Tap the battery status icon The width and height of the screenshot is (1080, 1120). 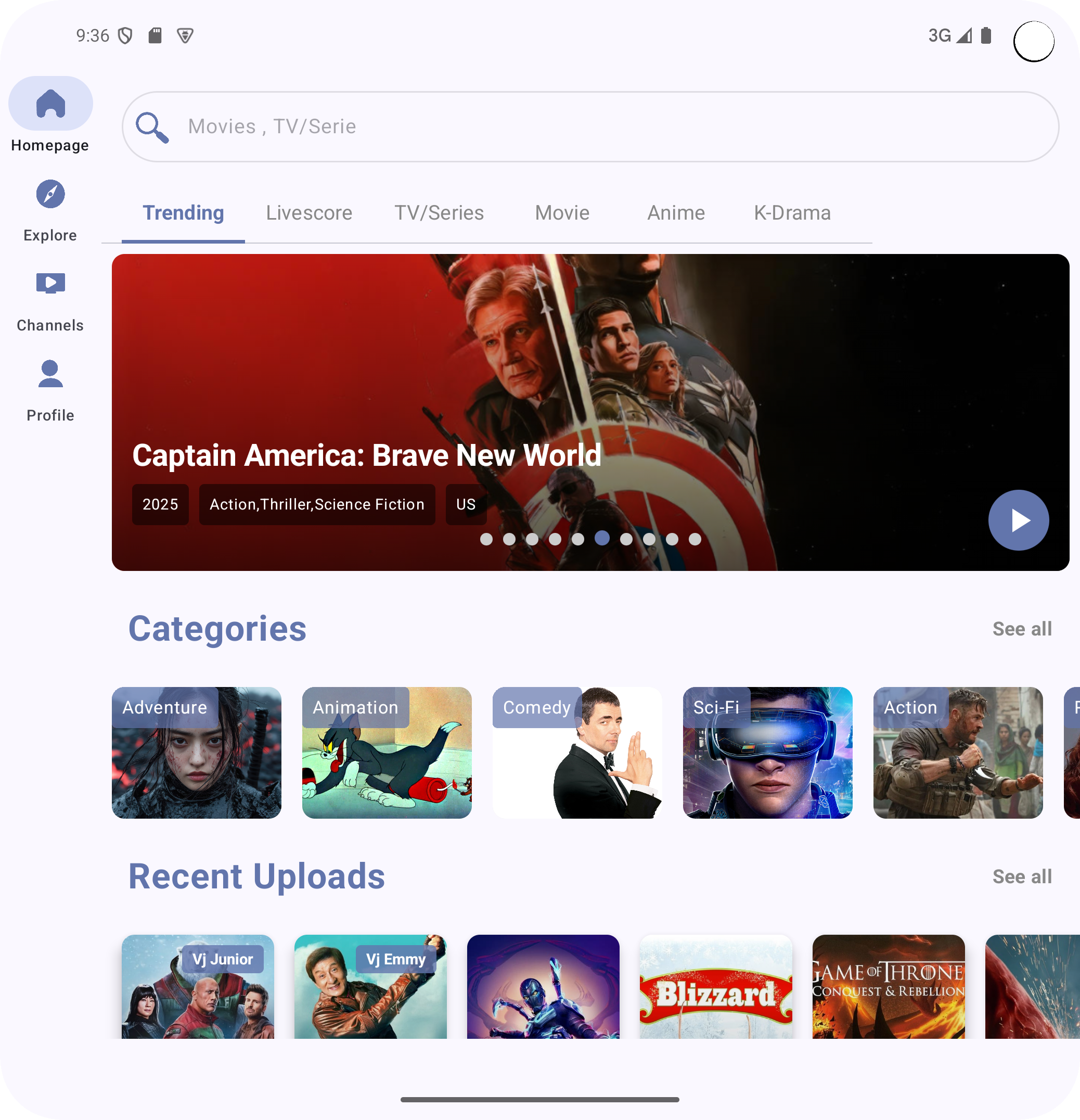coord(986,35)
